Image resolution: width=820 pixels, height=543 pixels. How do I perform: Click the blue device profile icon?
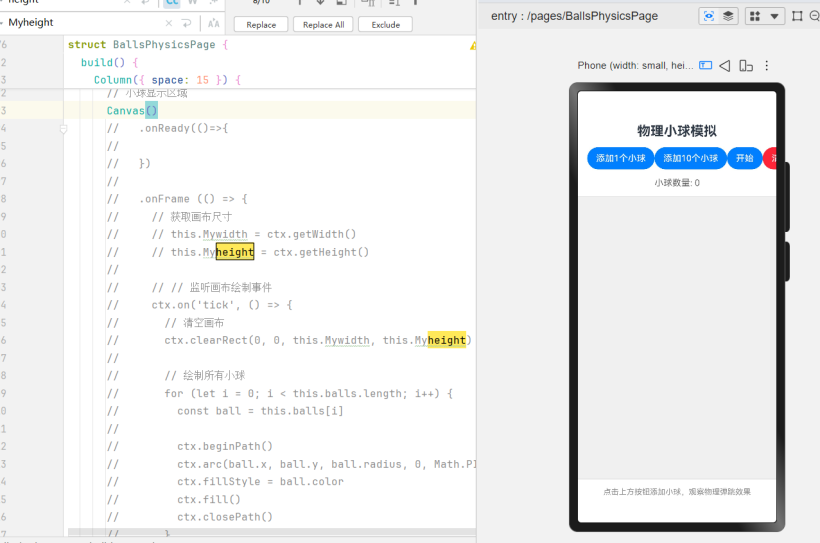706,66
